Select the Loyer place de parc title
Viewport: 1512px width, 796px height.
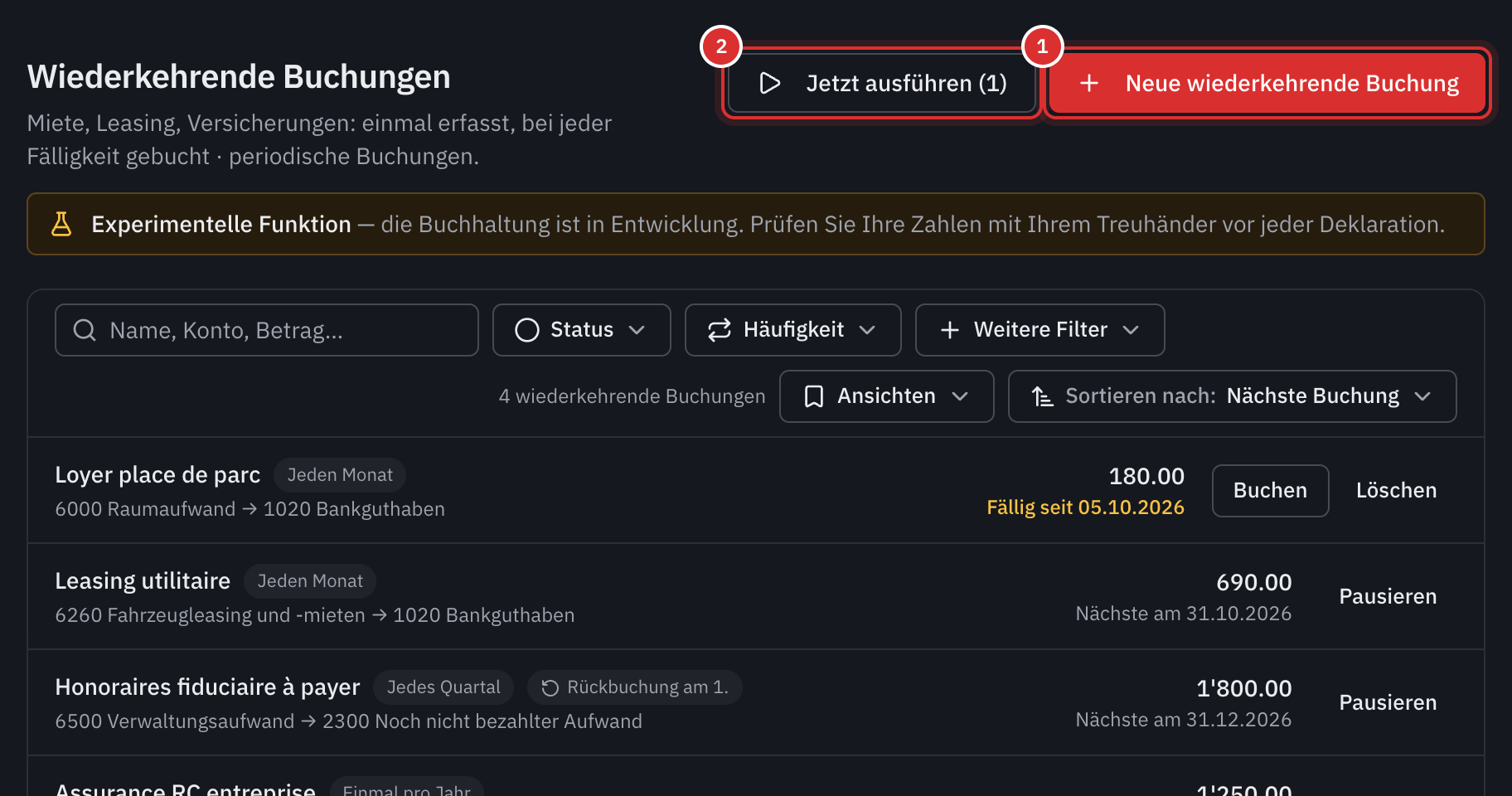tap(157, 475)
